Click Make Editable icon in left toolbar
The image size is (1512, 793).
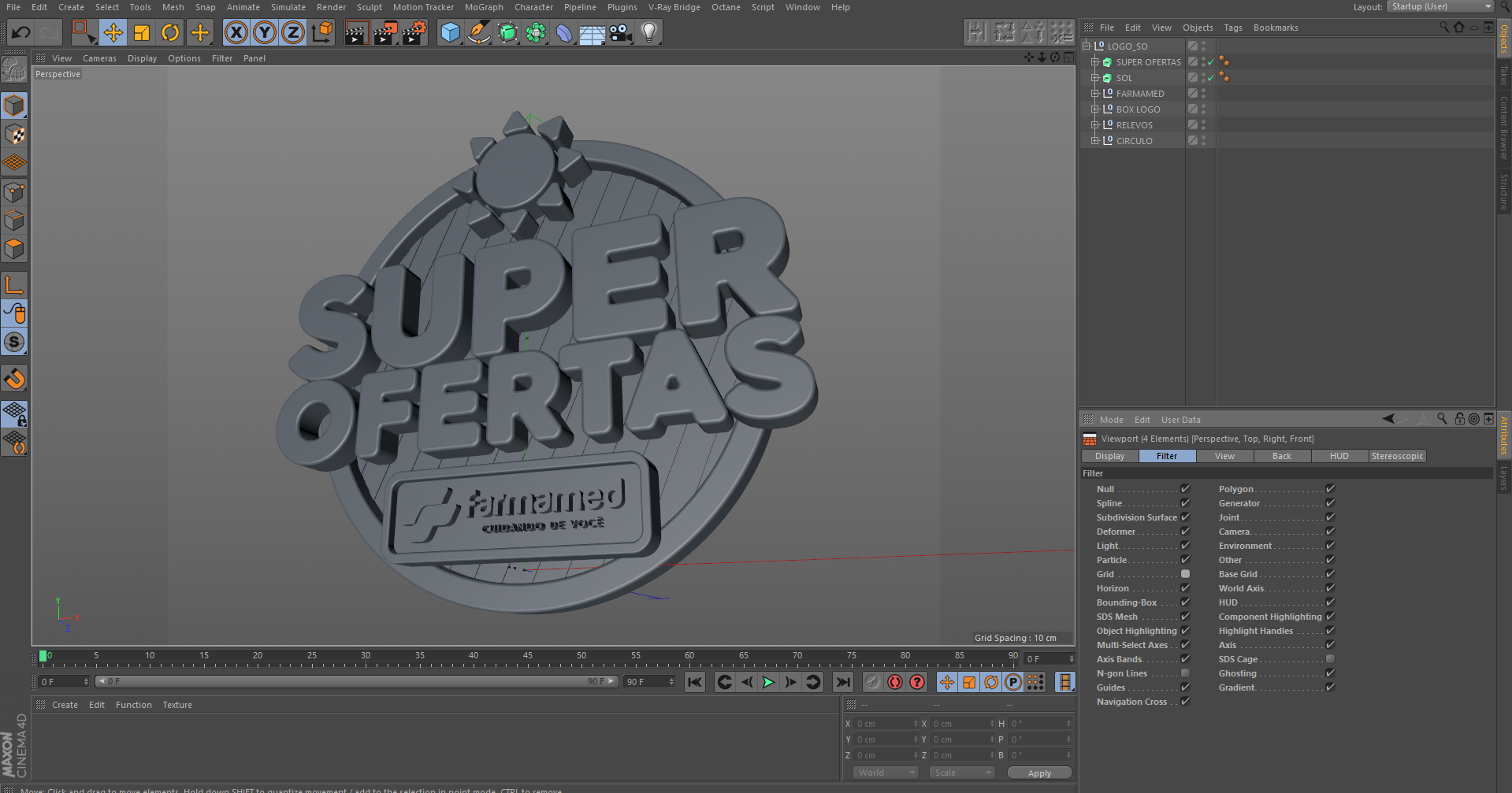14,71
